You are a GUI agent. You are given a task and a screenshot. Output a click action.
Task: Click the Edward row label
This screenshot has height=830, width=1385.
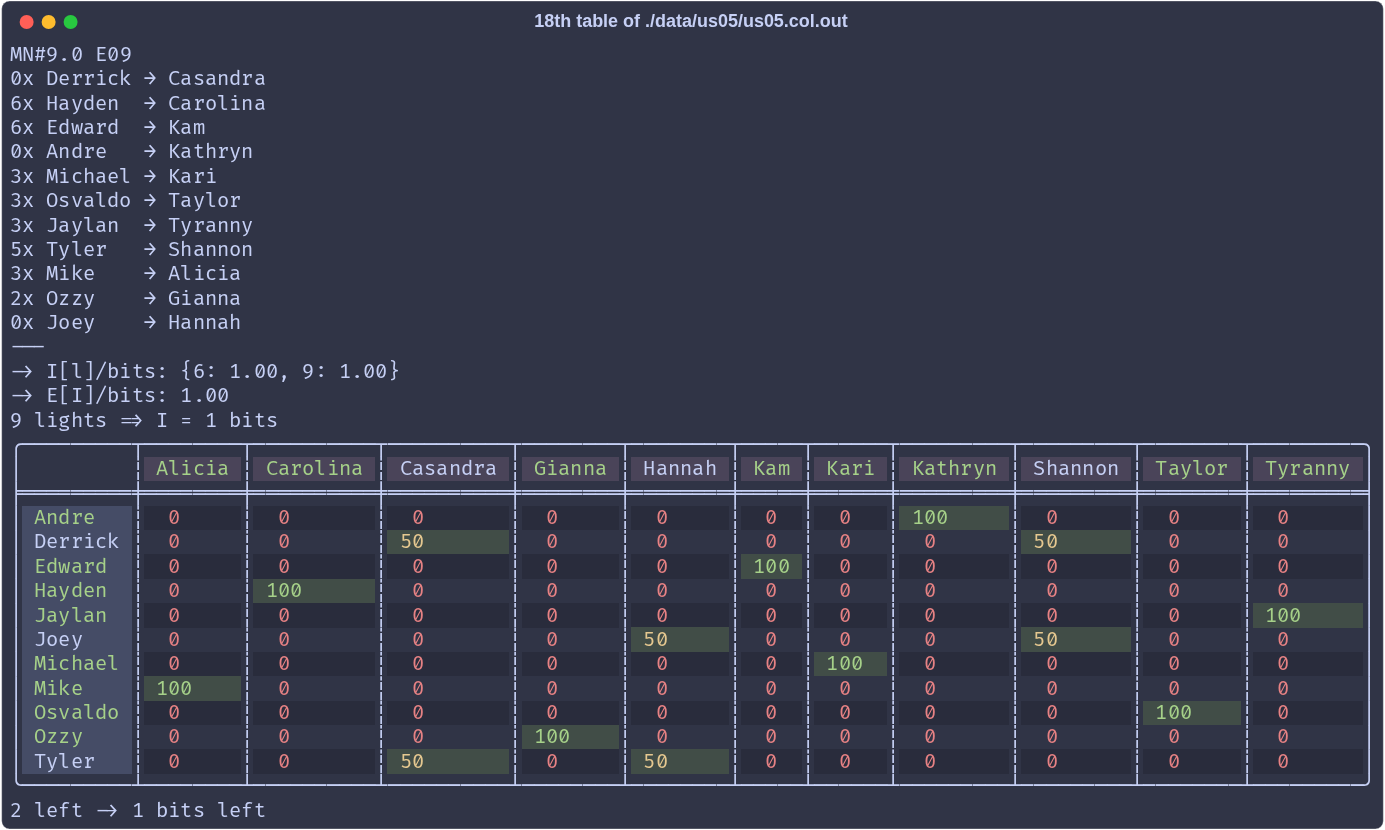point(77,566)
